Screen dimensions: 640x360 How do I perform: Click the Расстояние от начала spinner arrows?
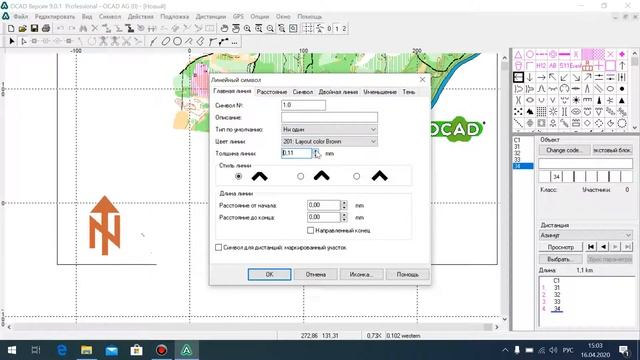tap(344, 205)
